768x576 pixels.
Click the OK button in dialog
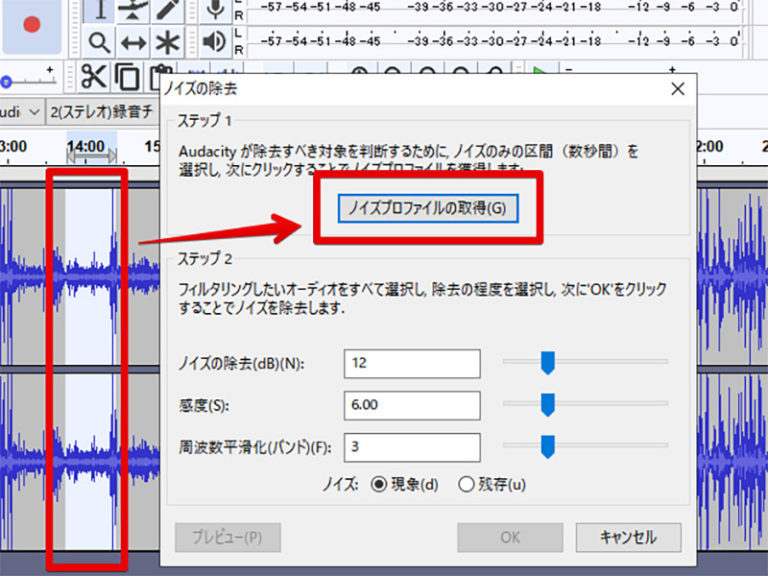[510, 537]
